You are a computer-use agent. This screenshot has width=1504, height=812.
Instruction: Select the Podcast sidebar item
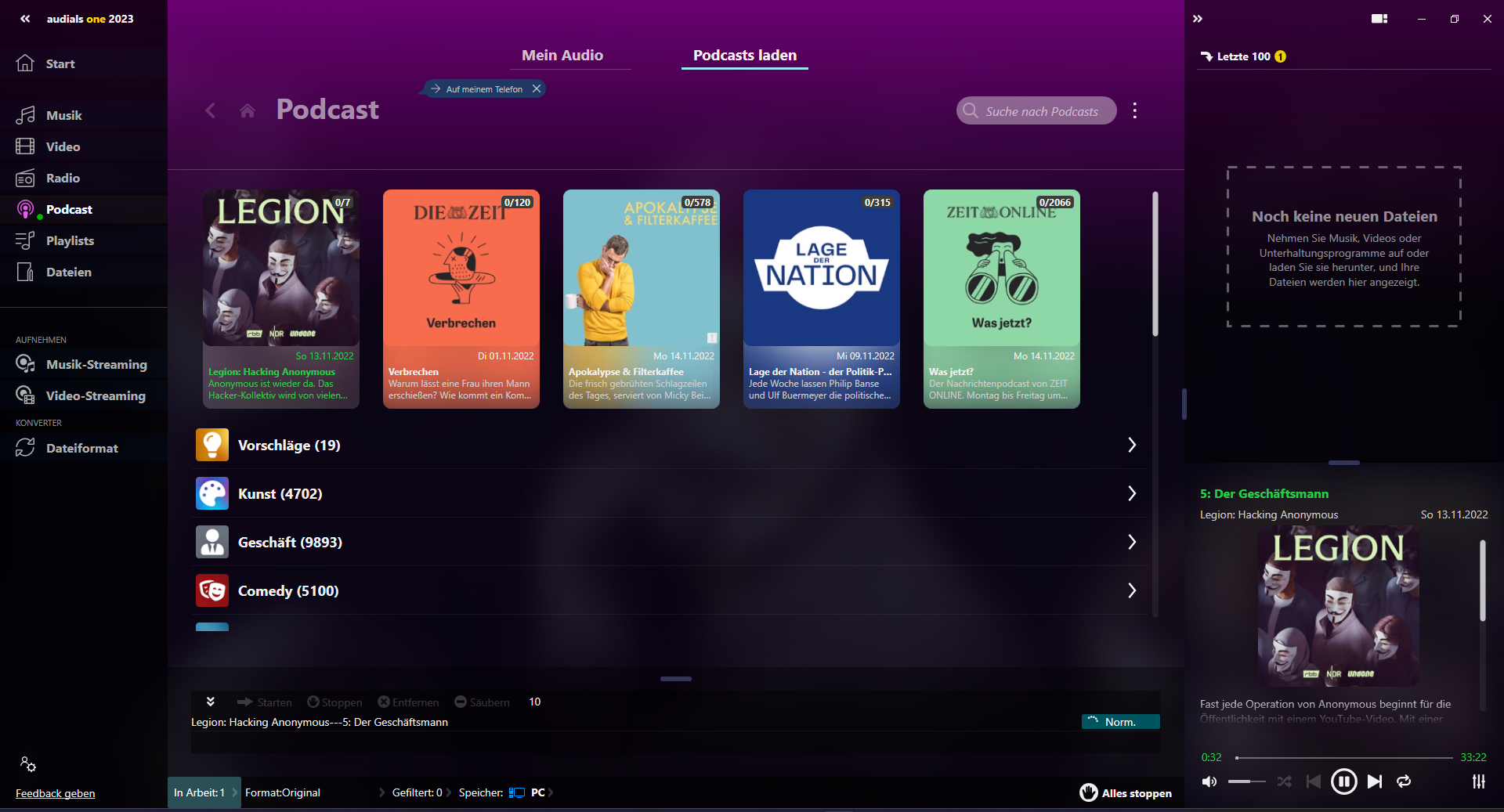(84, 209)
